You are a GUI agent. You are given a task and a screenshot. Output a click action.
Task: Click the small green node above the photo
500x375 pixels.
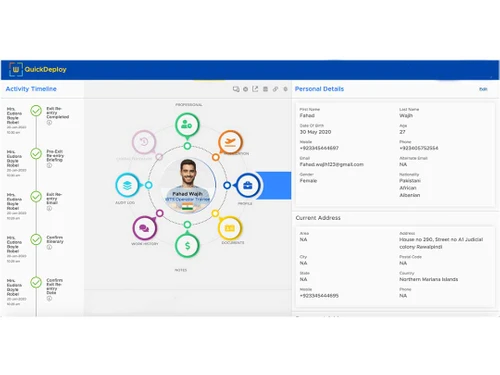187,146
